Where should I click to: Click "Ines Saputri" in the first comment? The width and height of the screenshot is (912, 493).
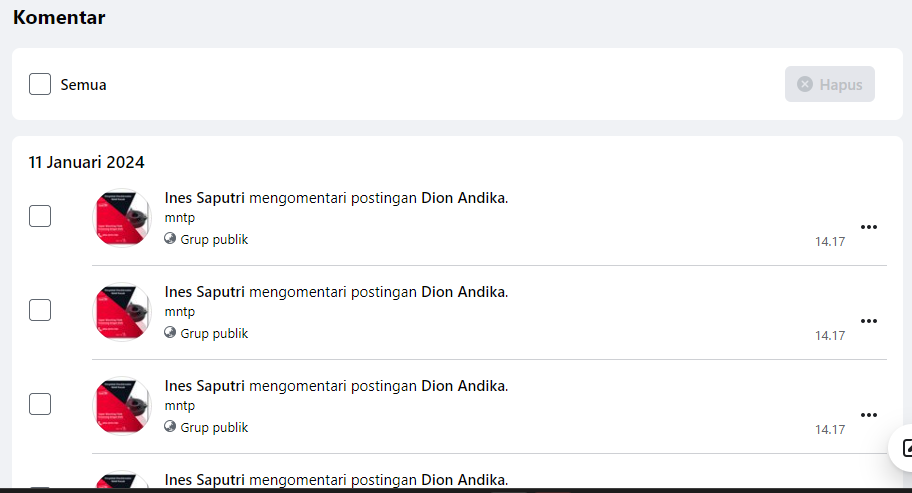pyautogui.click(x=204, y=198)
